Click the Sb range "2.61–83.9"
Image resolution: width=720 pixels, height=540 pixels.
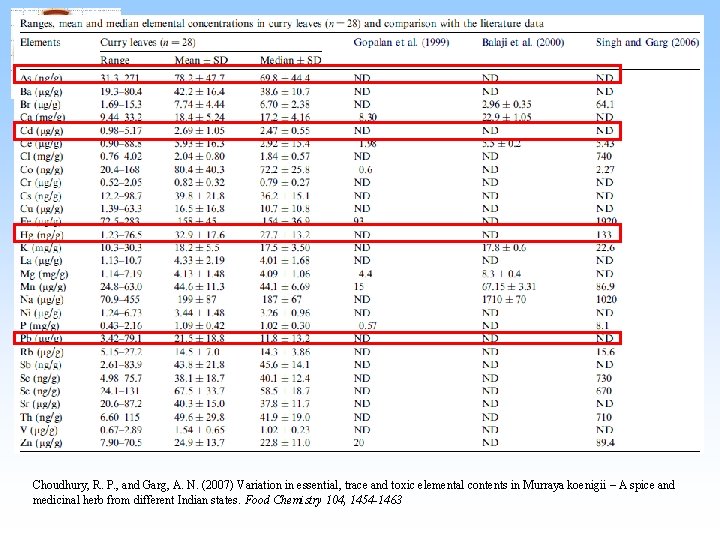tap(121, 365)
